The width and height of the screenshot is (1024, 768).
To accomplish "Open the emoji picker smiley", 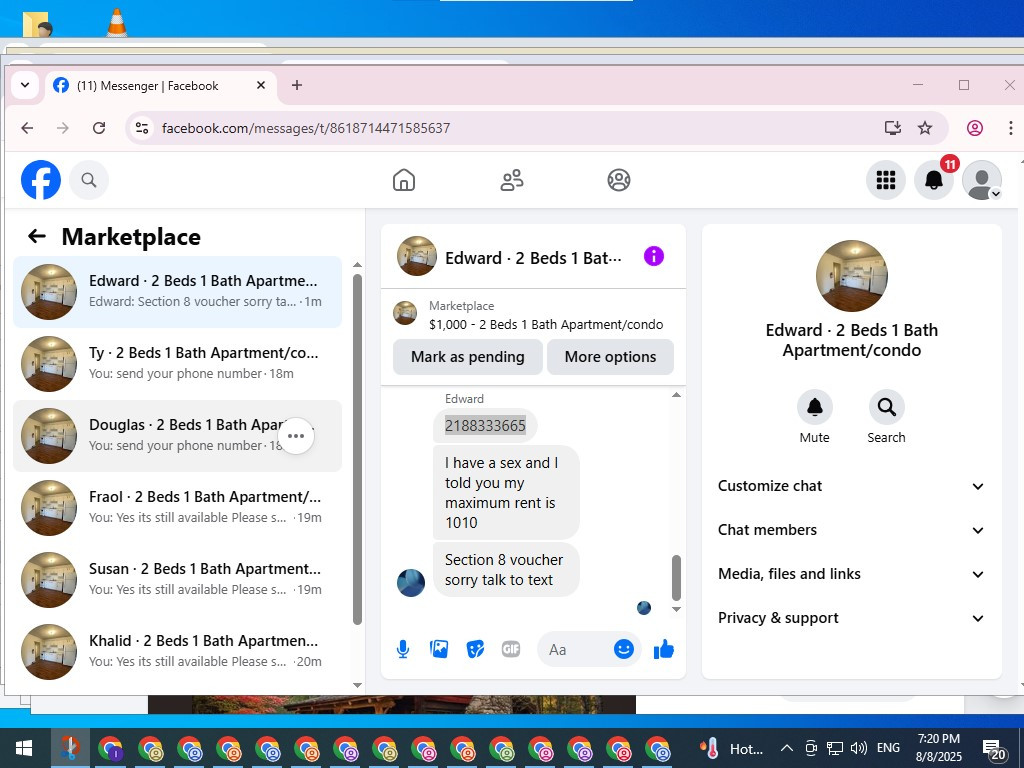I will click(x=624, y=648).
